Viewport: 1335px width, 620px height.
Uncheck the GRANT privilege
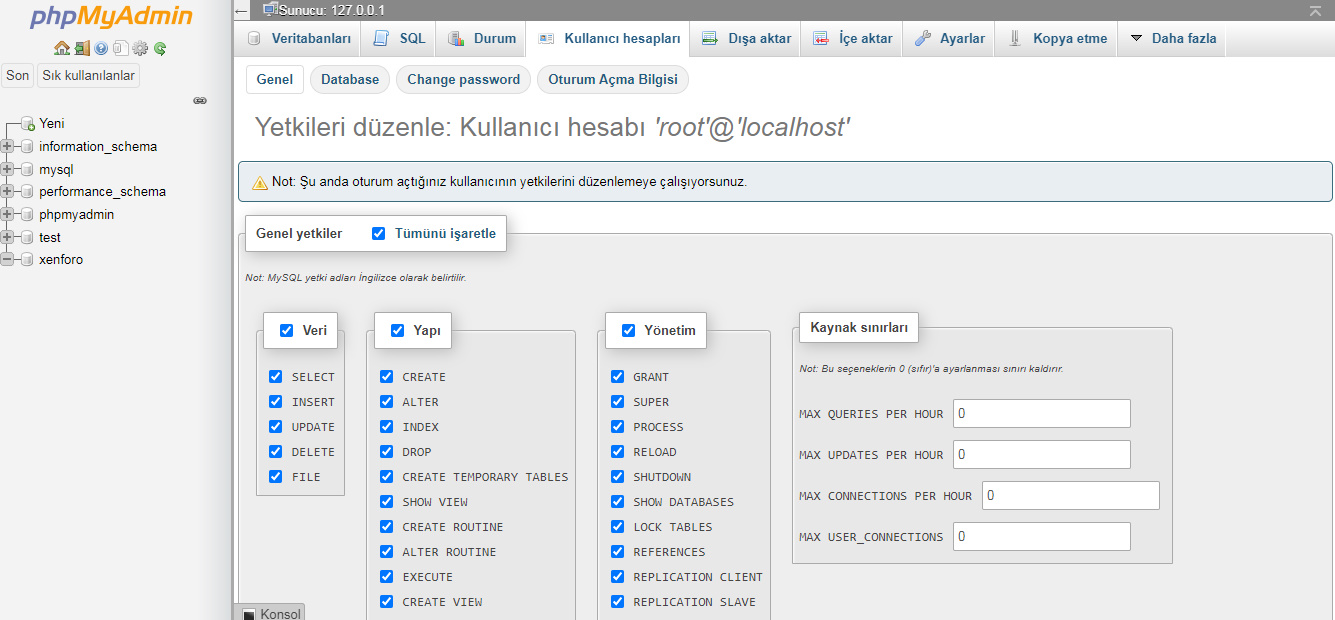(617, 377)
